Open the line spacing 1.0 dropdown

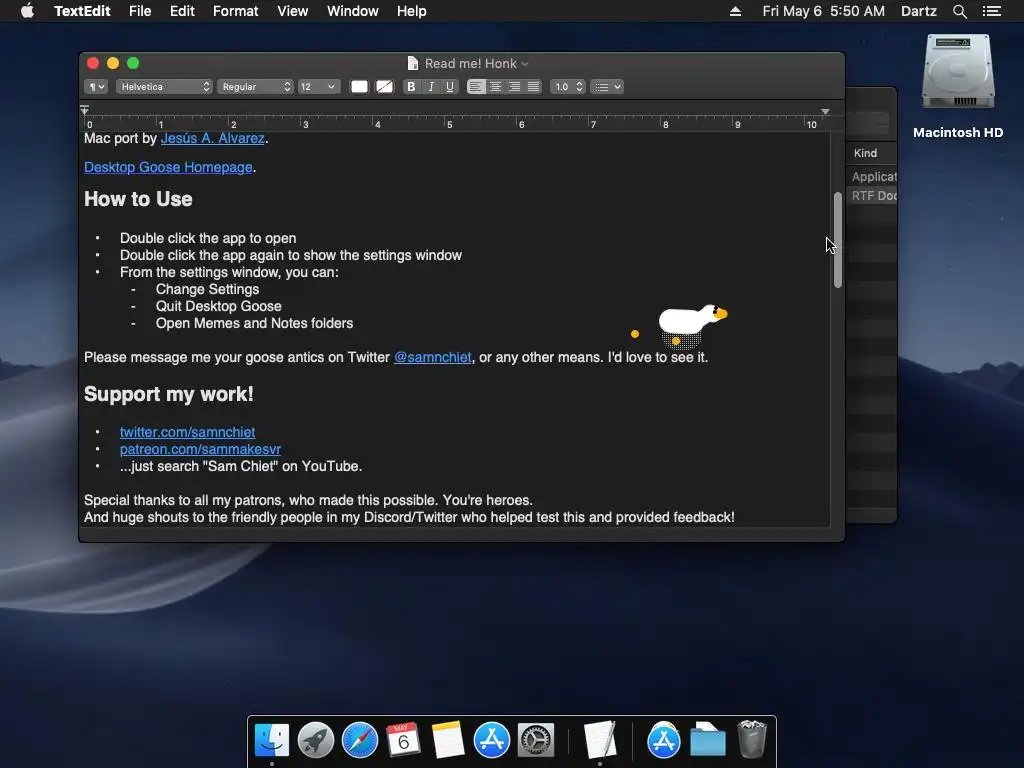tap(567, 87)
